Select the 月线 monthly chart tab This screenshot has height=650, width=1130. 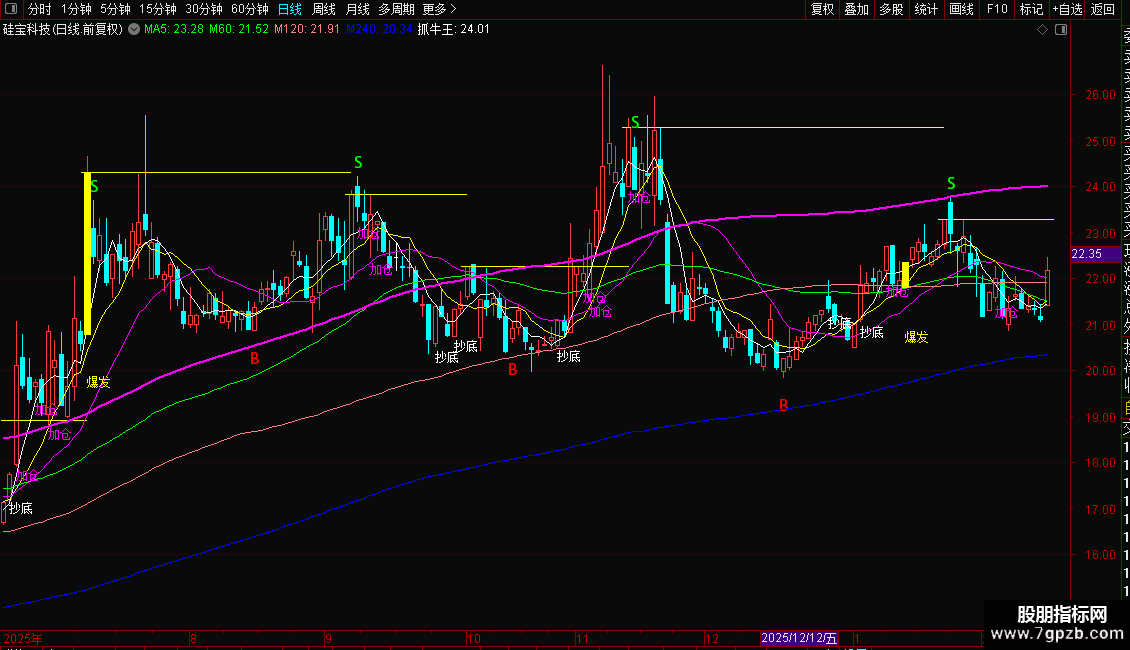[x=357, y=9]
